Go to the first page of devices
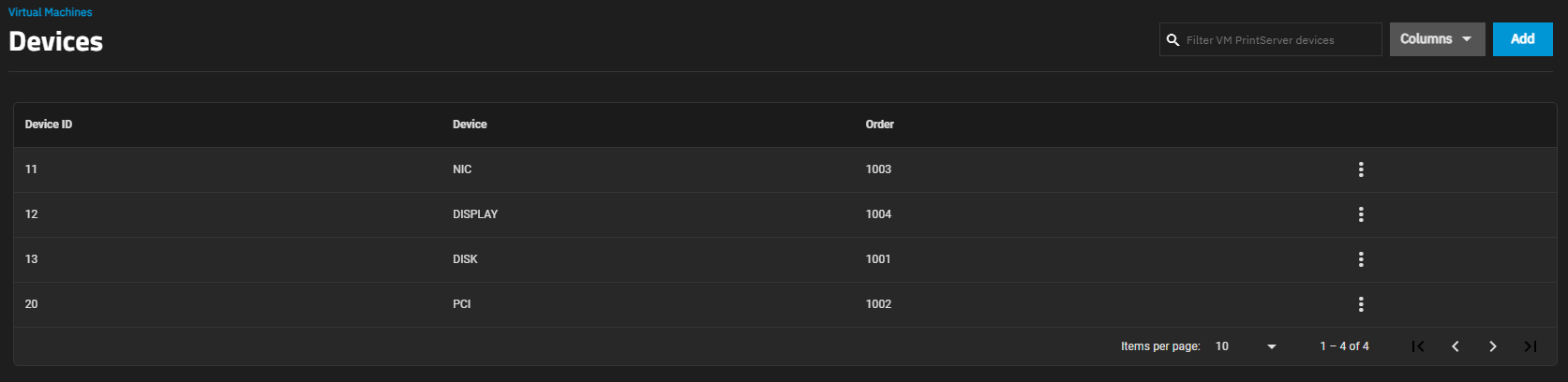The width and height of the screenshot is (1568, 382). pos(1418,346)
